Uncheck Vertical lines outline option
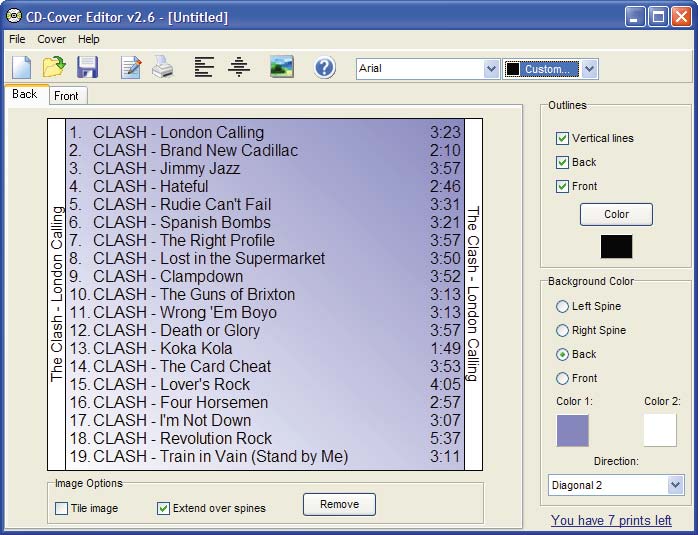The height and width of the screenshot is (535, 698). pyautogui.click(x=562, y=138)
